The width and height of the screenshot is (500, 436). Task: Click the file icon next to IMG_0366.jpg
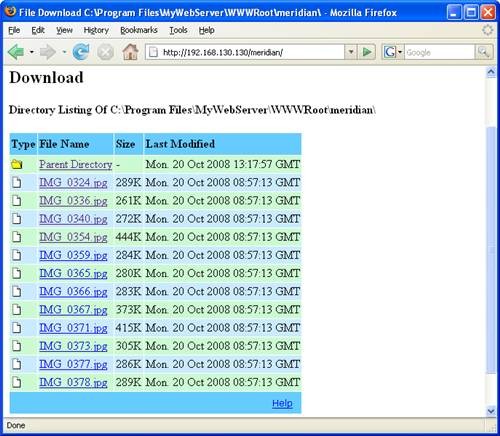(17, 291)
